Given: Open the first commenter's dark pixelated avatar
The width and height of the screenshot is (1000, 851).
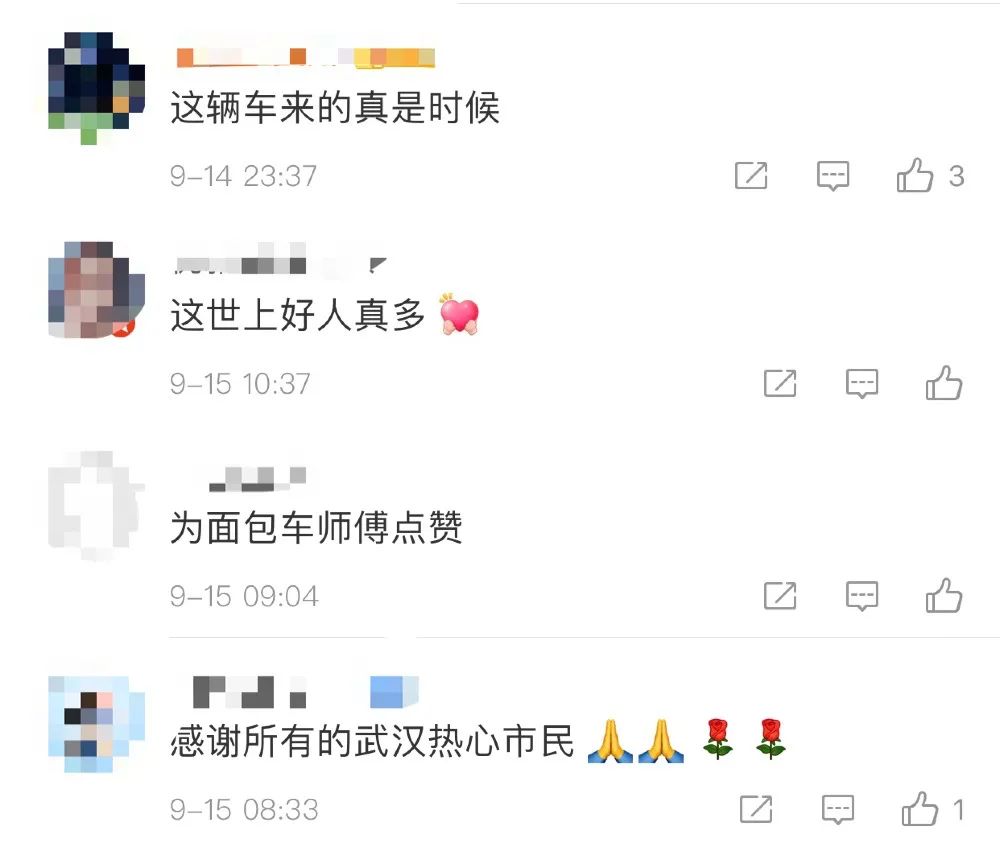Looking at the screenshot, I should pyautogui.click(x=96, y=88).
